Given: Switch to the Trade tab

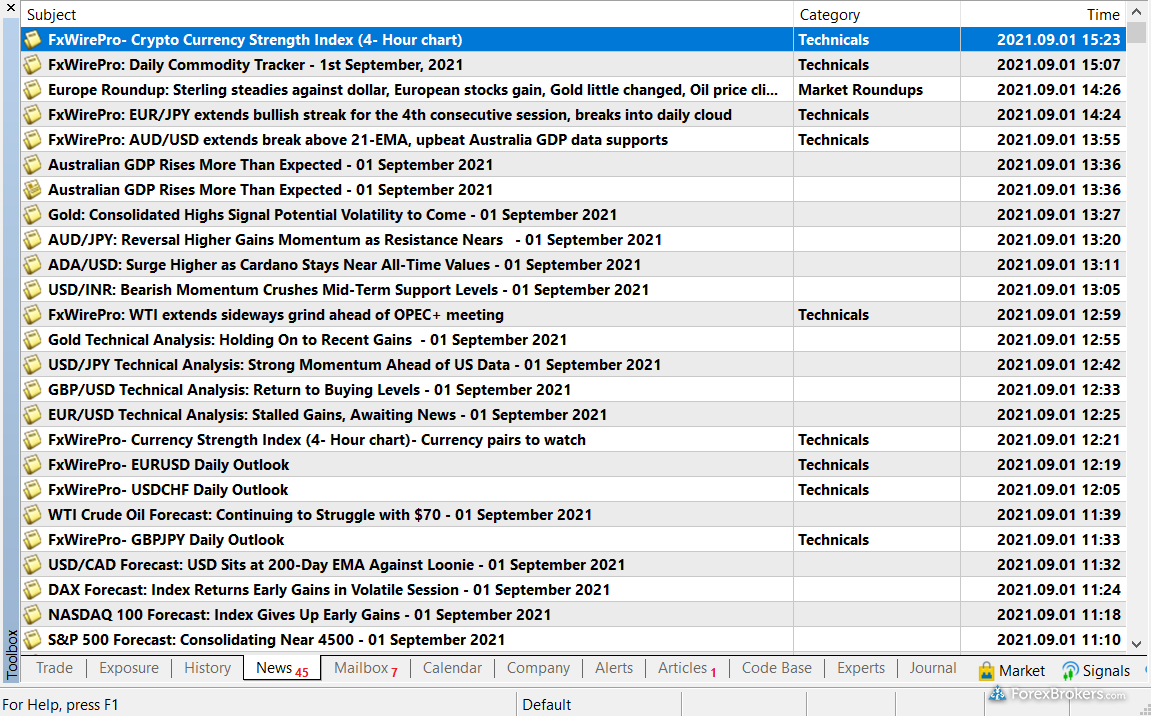Looking at the screenshot, I should point(54,668).
